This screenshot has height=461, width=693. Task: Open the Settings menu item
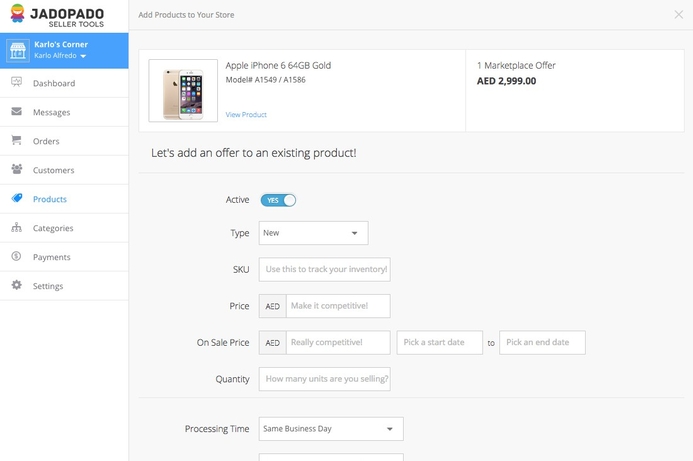click(64, 286)
